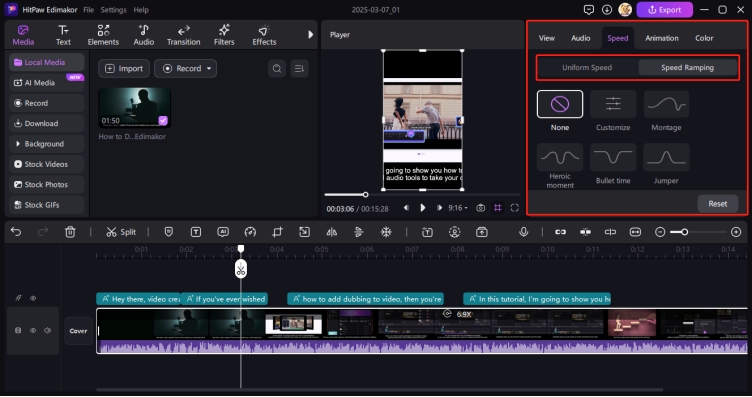Screen dimensions: 752x397
Task: Click the boxed up-arrow icon in timeline toolbar
Action: click(x=482, y=232)
